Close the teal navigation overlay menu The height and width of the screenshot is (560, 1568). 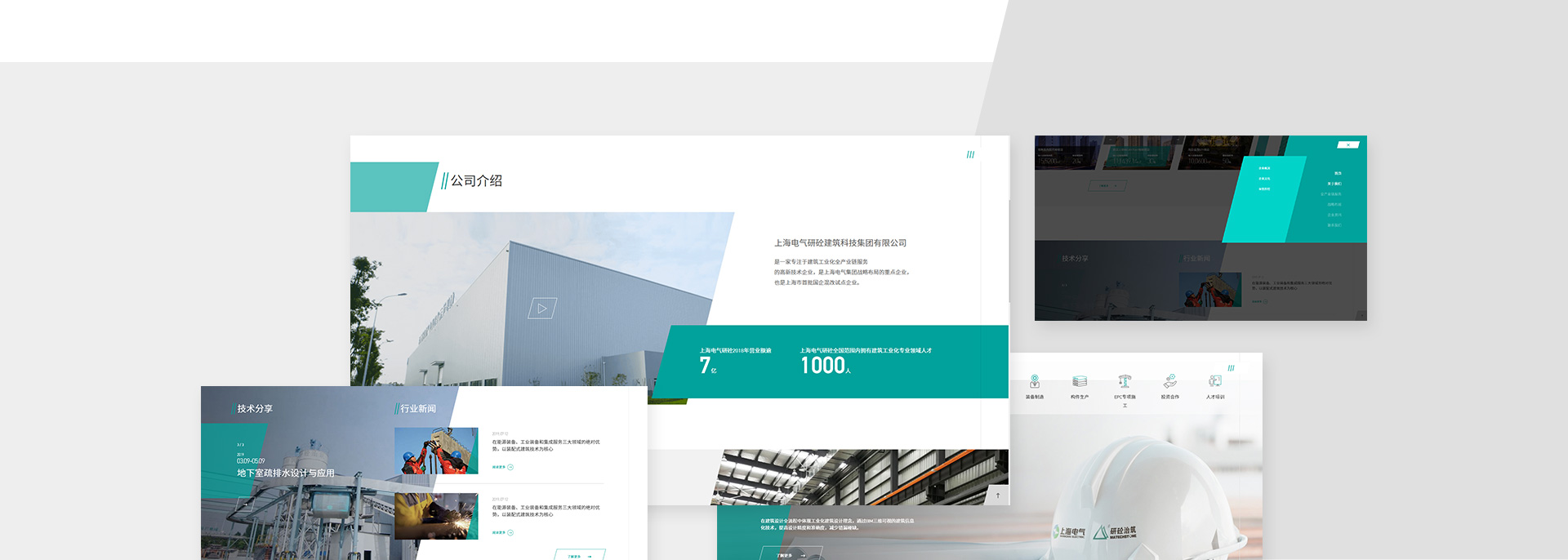pos(1348,144)
